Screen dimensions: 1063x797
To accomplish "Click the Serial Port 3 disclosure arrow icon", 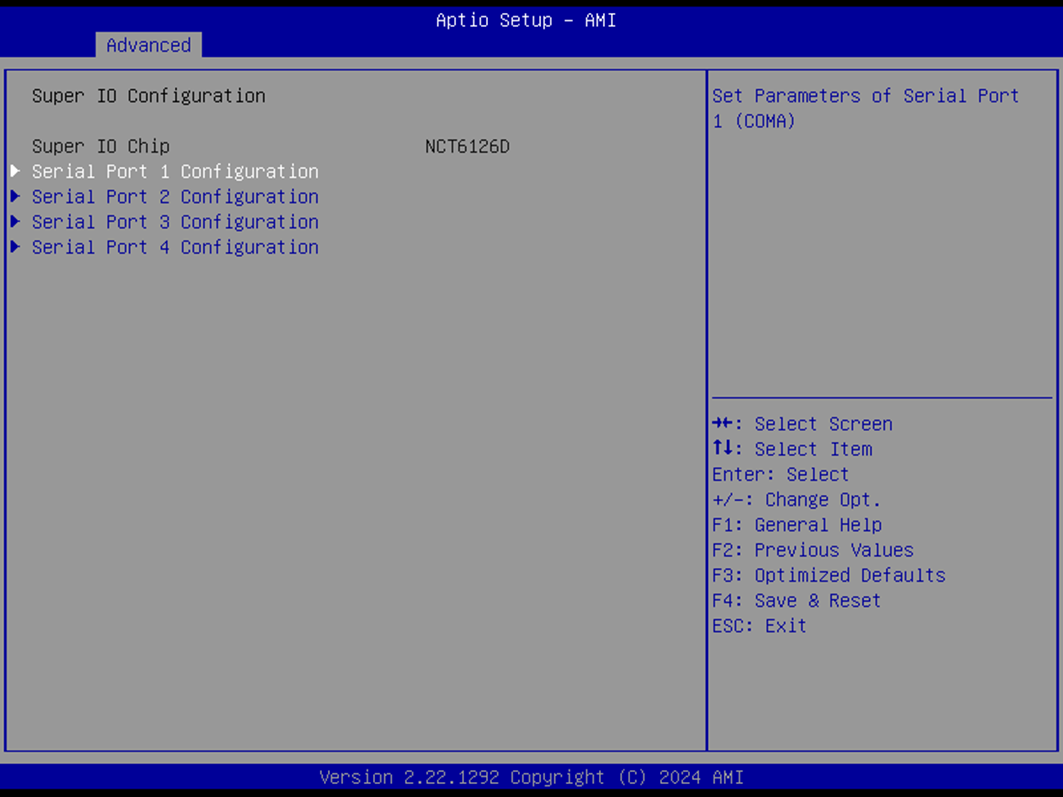I will 15,221.
